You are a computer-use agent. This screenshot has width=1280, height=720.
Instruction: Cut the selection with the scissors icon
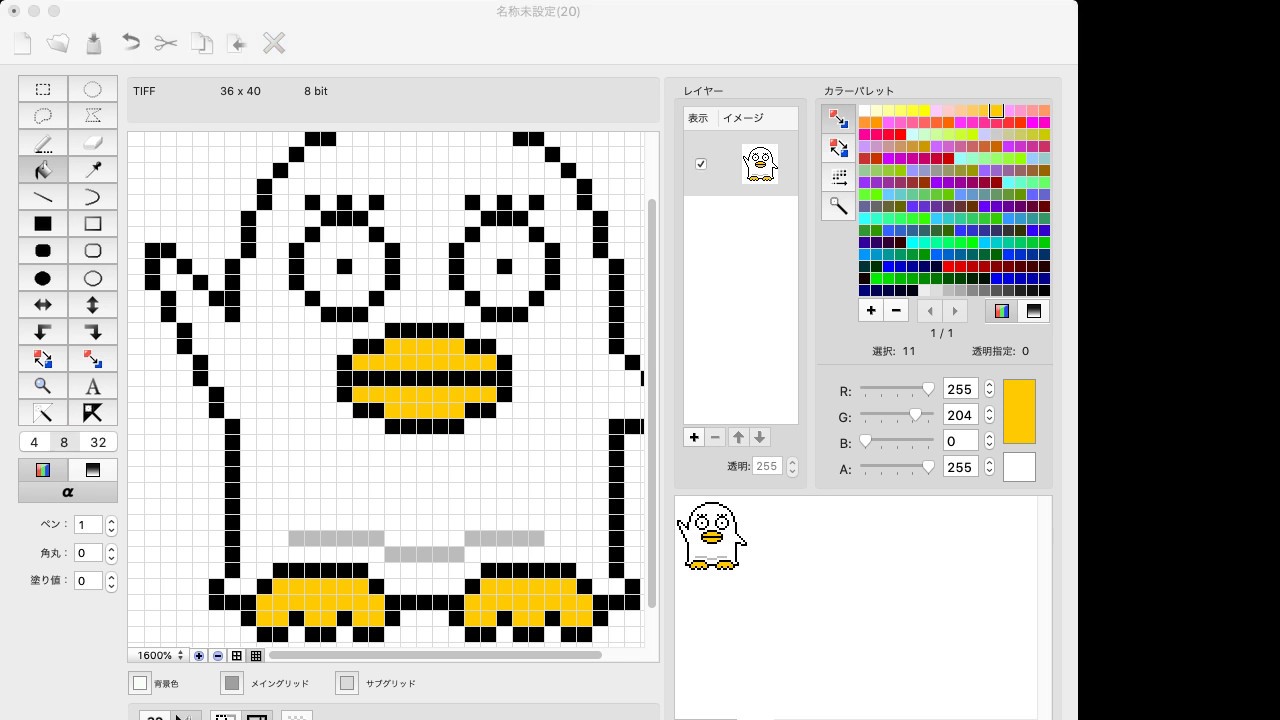(166, 43)
